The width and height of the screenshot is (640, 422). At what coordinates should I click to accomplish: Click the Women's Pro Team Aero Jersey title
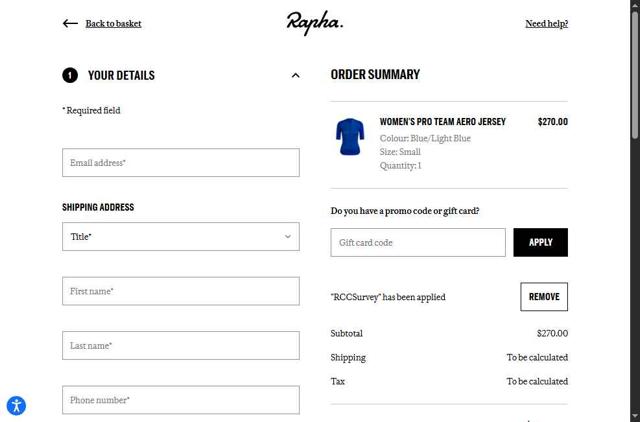pyautogui.click(x=442, y=122)
